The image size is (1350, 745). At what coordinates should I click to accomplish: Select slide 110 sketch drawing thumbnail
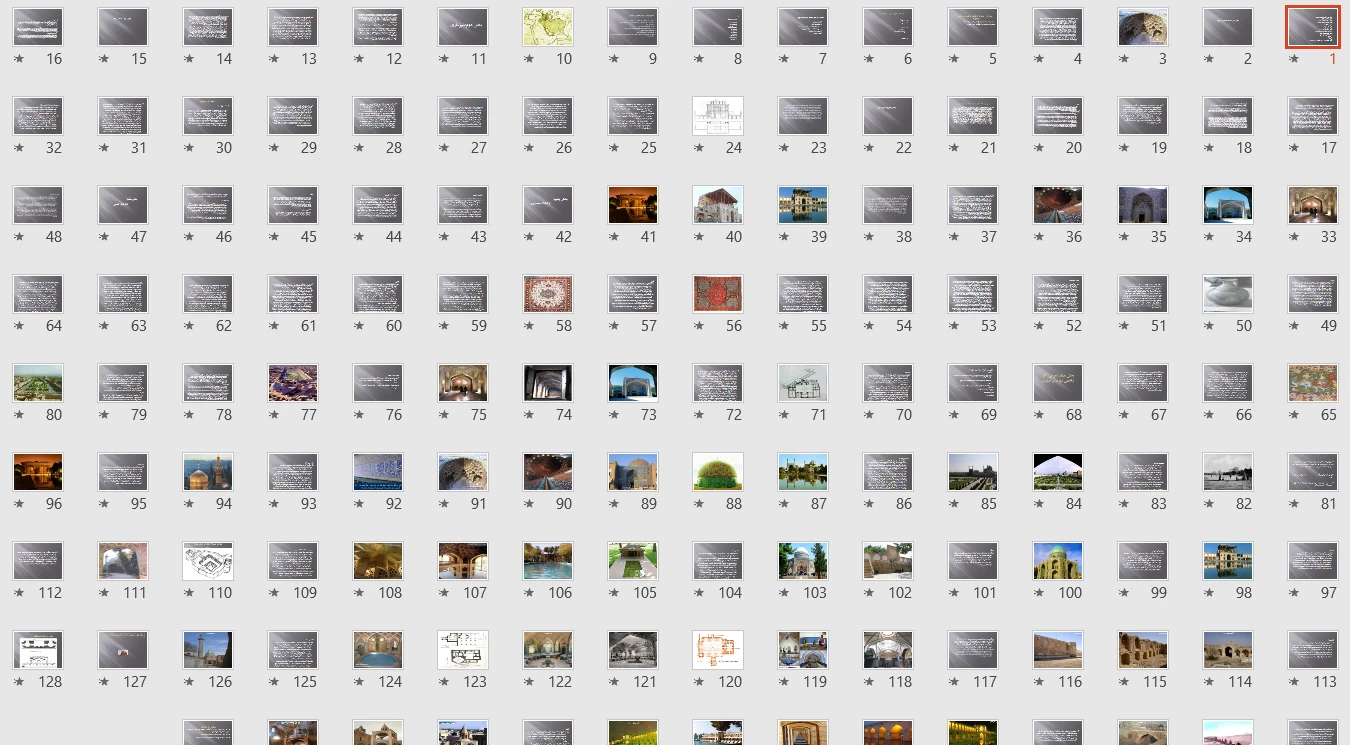click(x=208, y=561)
